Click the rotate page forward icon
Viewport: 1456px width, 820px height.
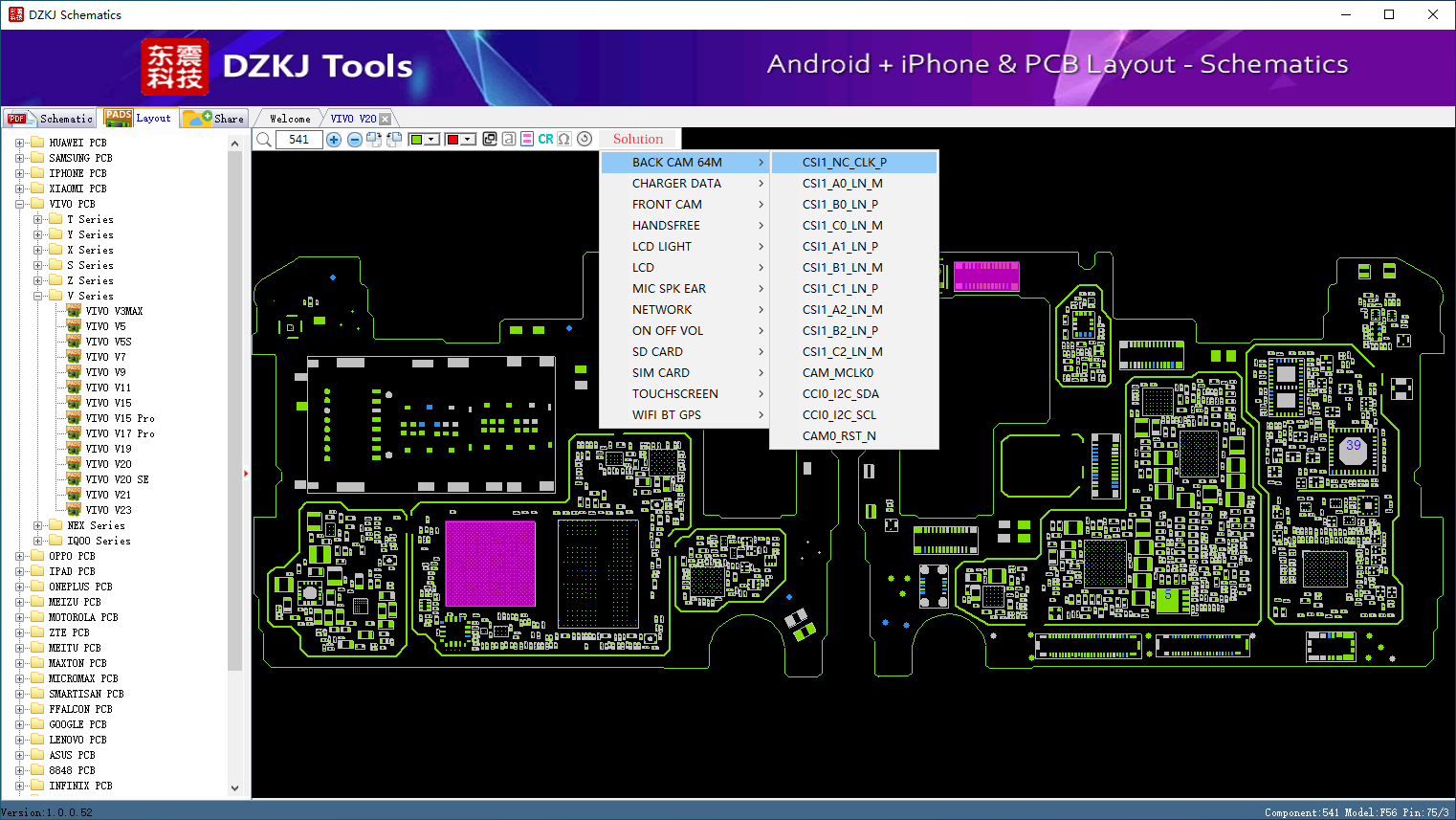(x=374, y=140)
